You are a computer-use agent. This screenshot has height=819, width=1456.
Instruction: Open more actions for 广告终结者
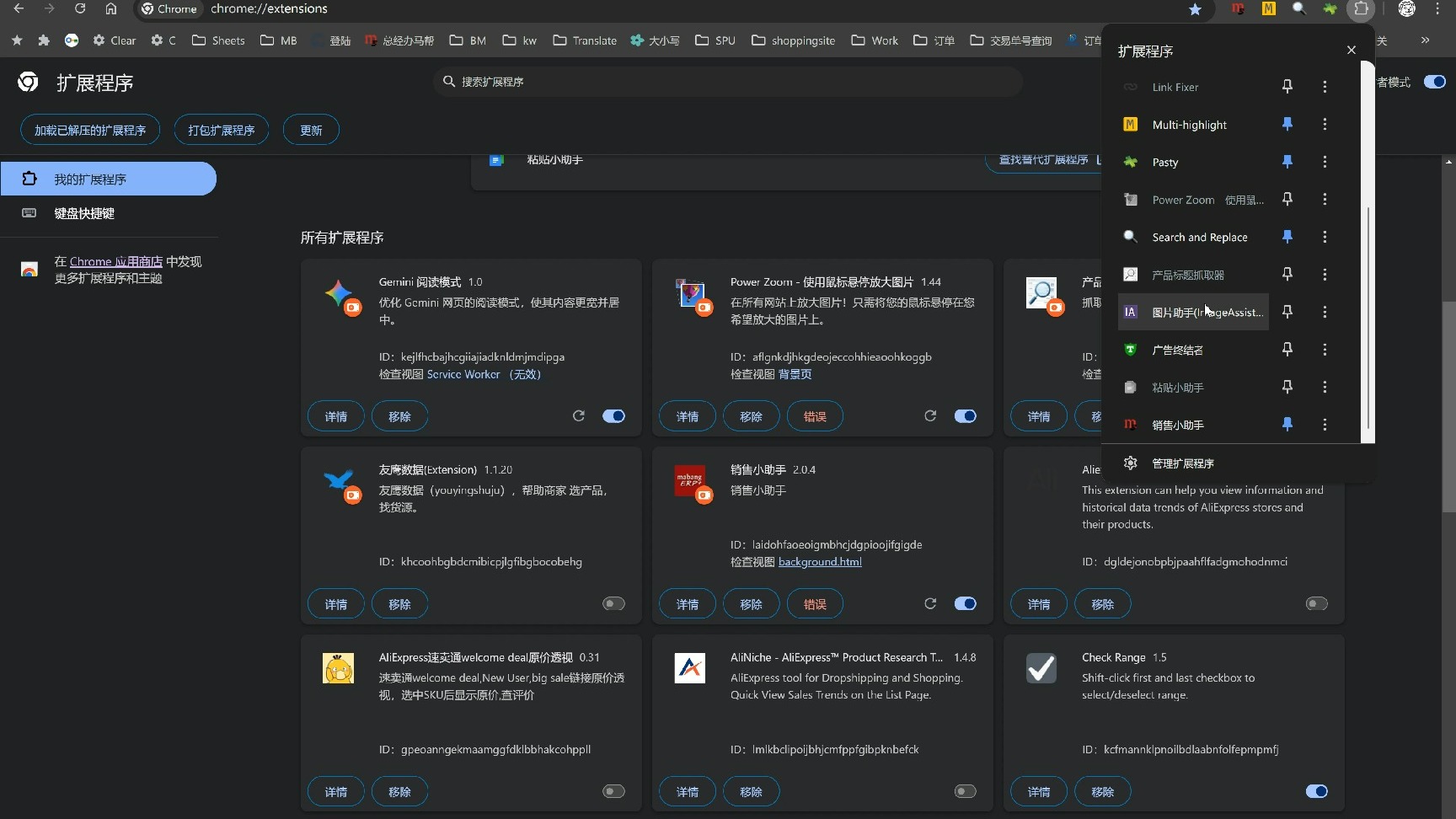(x=1325, y=349)
